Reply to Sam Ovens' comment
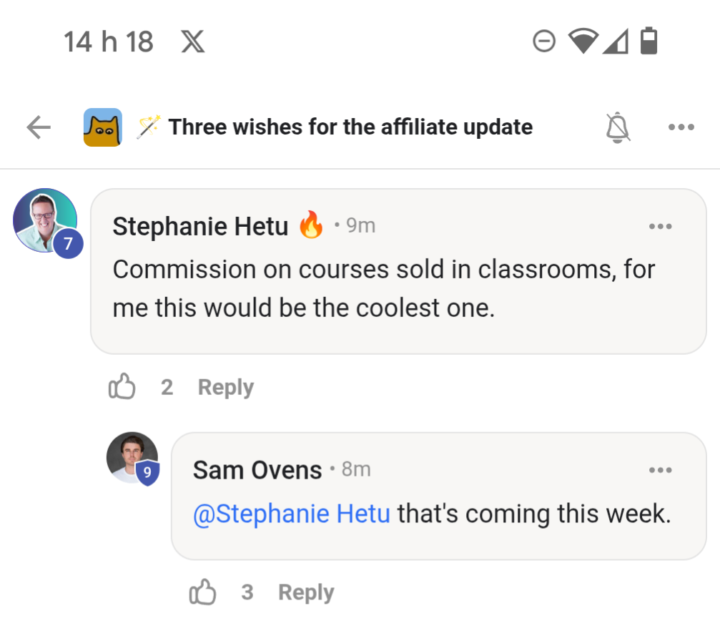This screenshot has height=631, width=720. pos(305,592)
